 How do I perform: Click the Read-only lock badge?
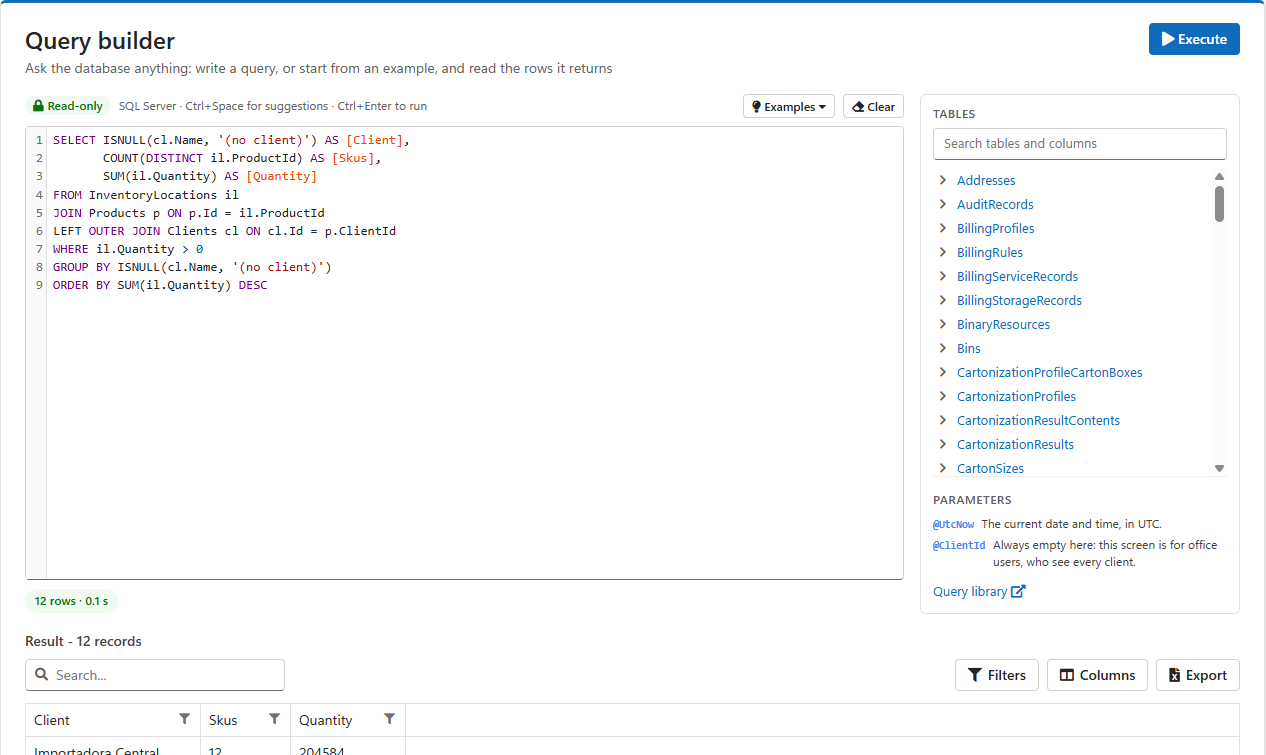(x=67, y=106)
